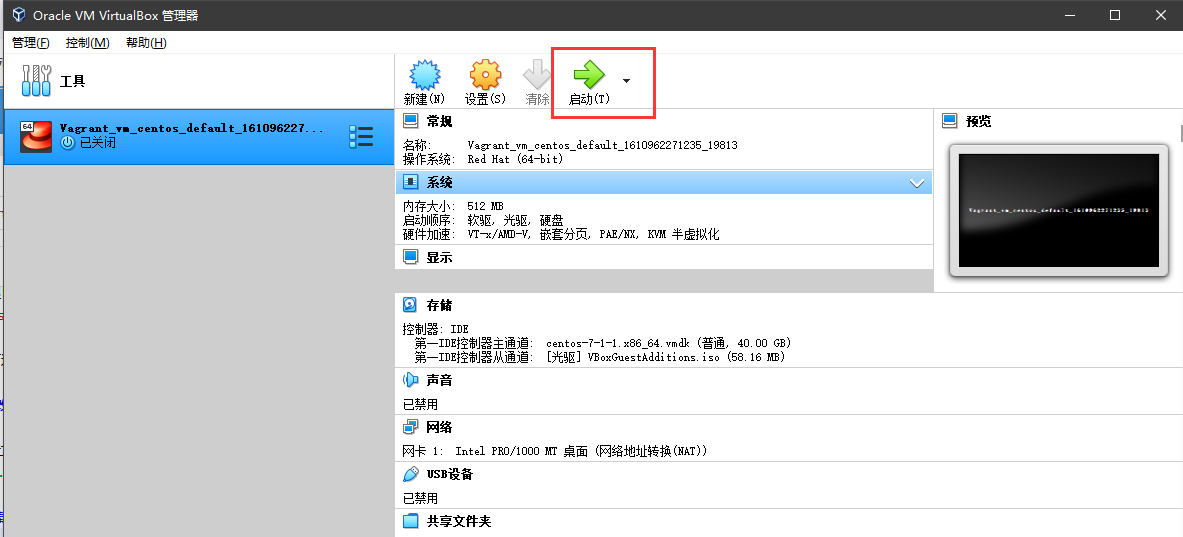The width and height of the screenshot is (1183, 537).
Task: Click the Shared Folders (共享文件夹) header
Action: click(x=458, y=521)
